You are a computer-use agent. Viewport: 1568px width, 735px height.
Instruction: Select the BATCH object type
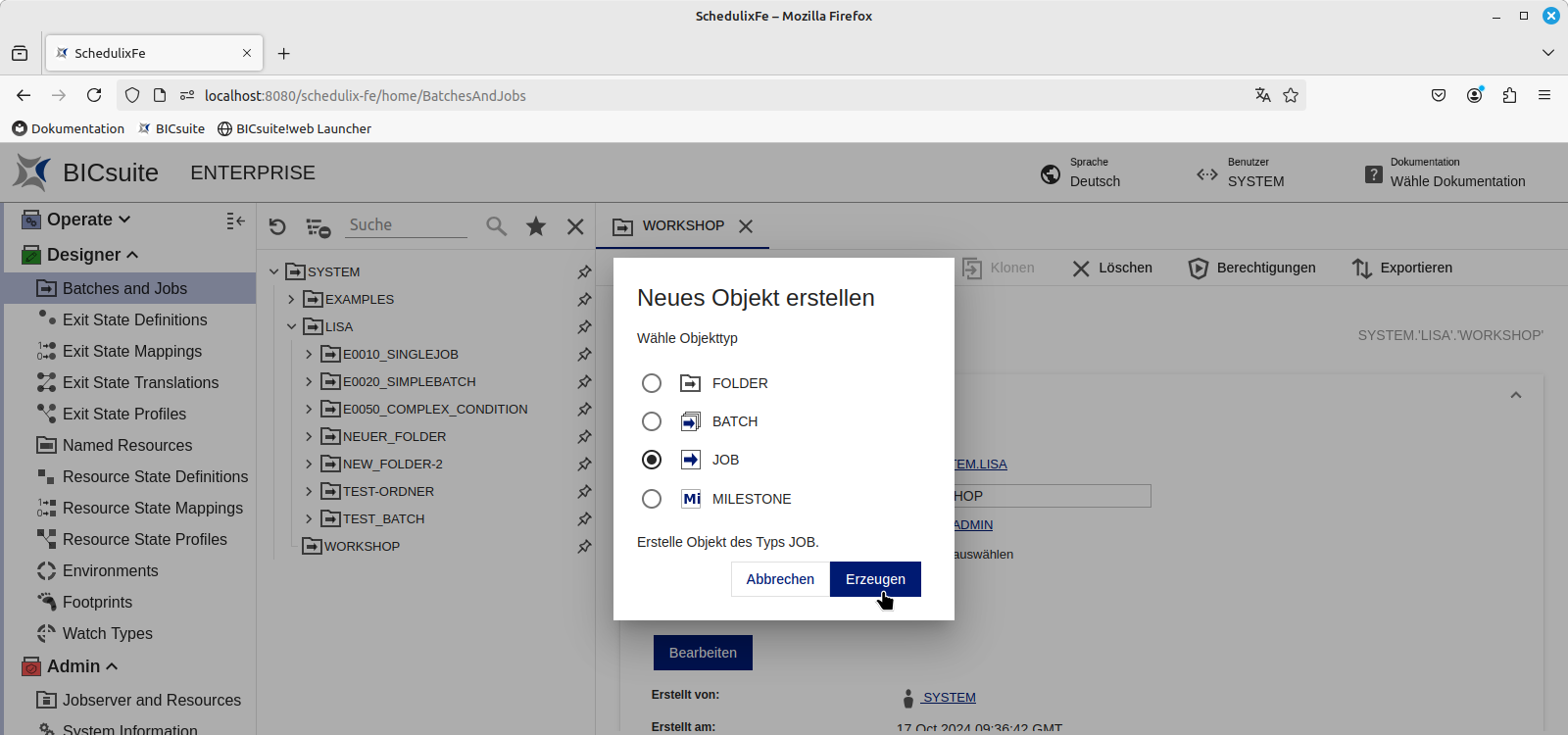[652, 421]
